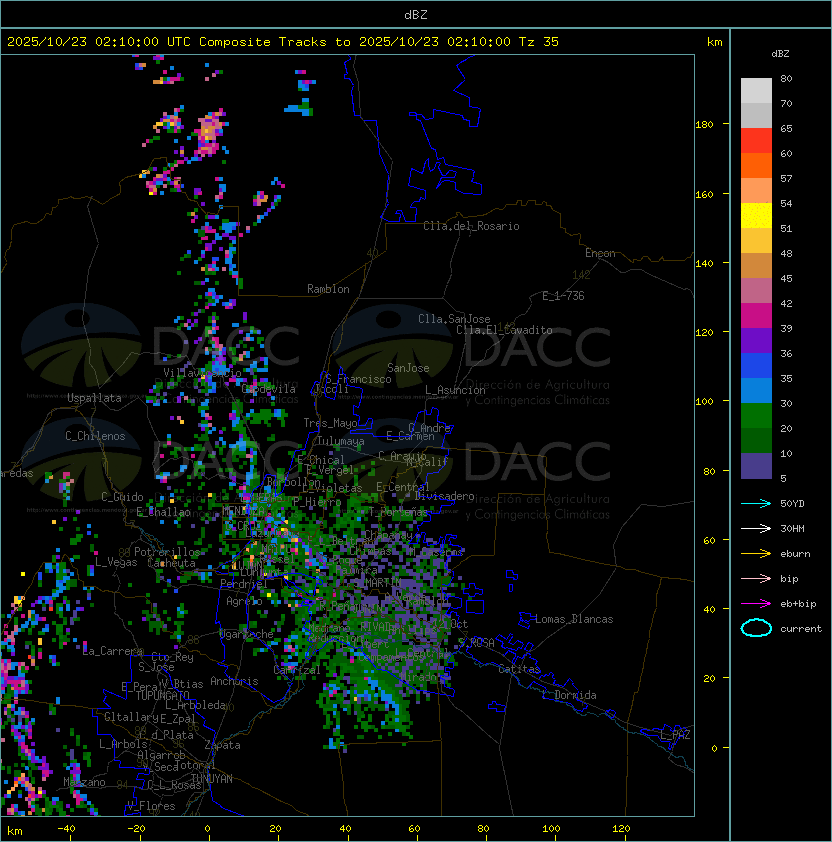Choose the green 20–30 dBZ legend swatch
The image size is (832, 842).
click(756, 416)
